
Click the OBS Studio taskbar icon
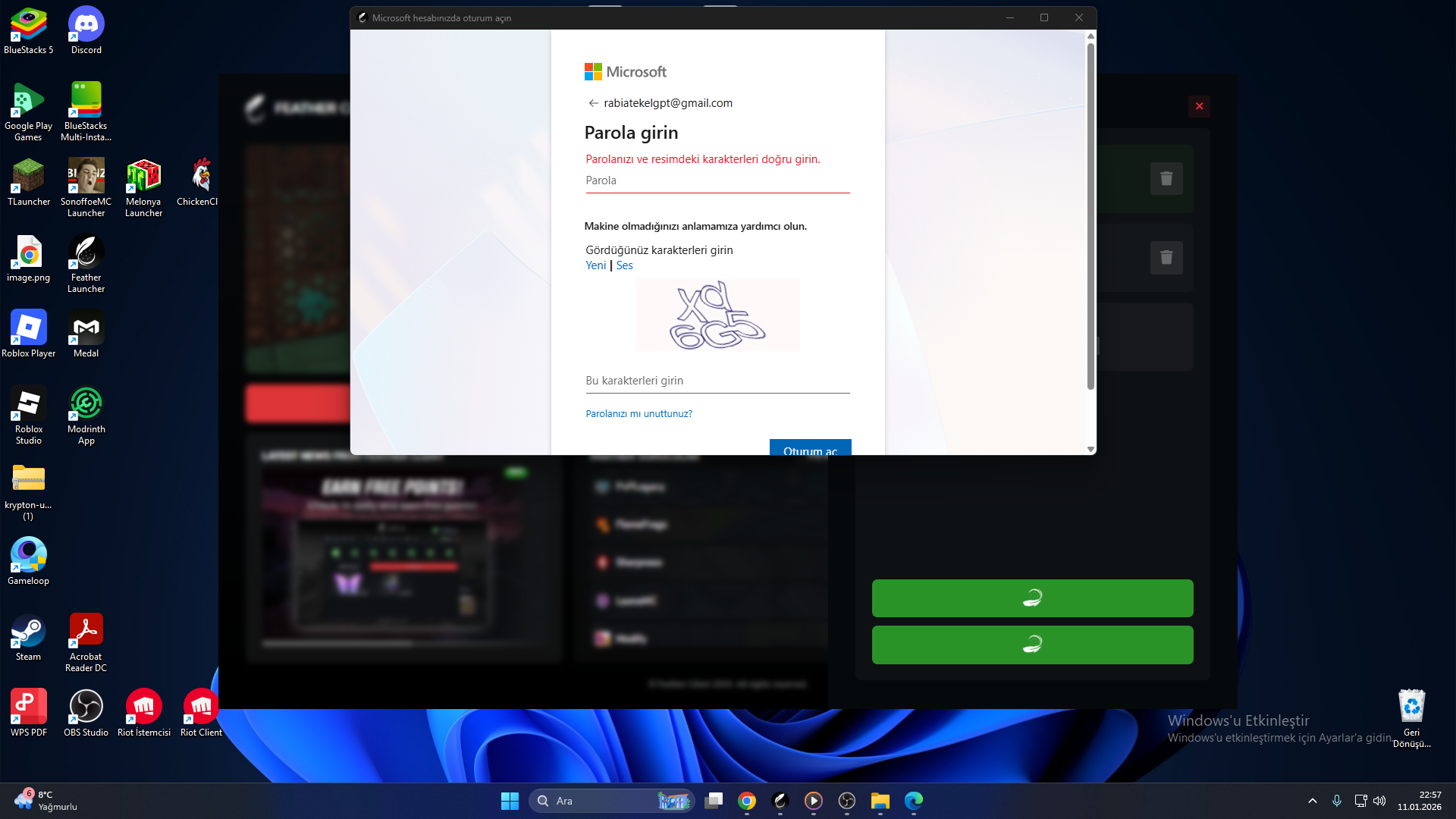tap(847, 801)
